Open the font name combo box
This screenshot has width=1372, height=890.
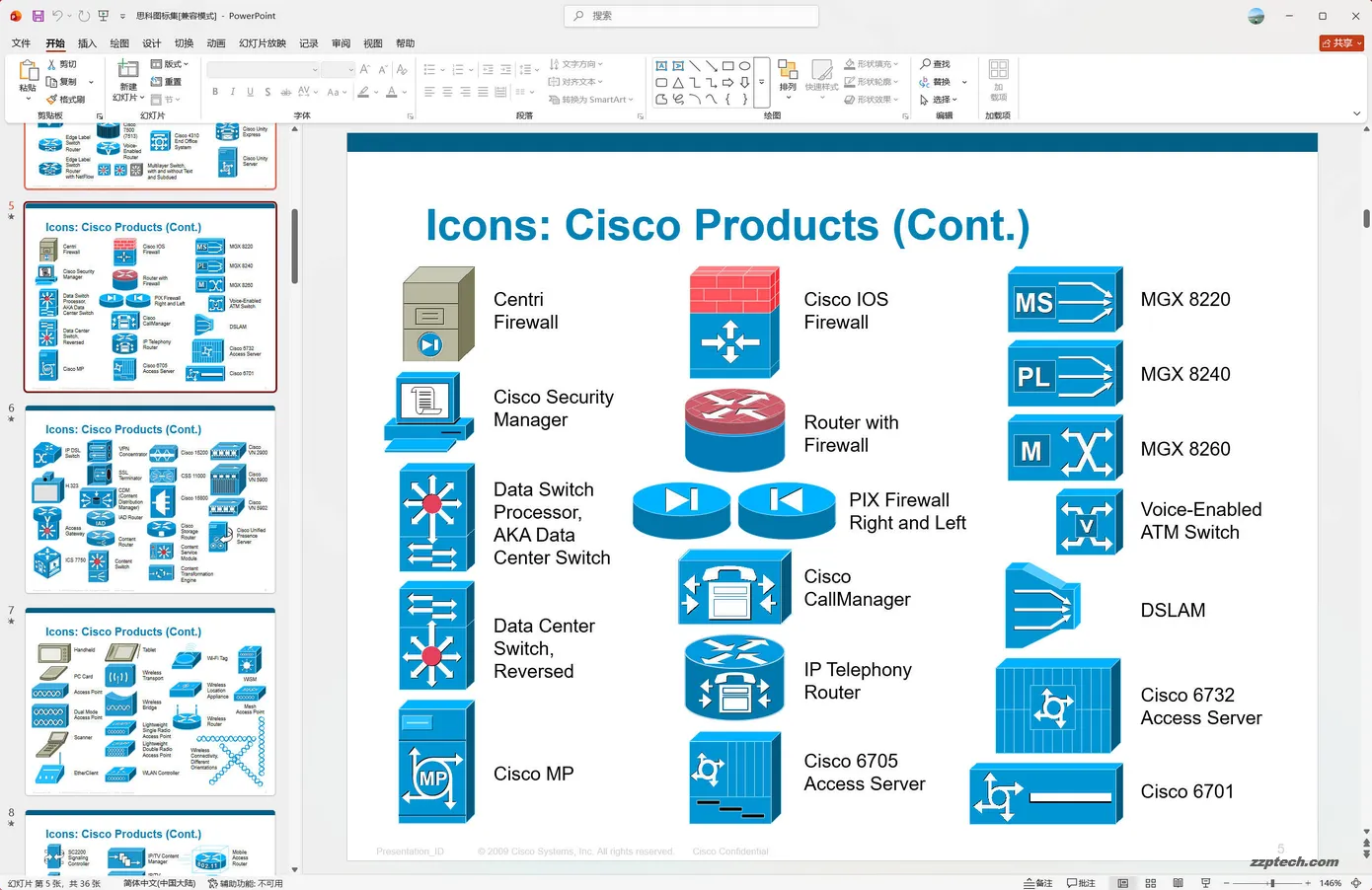(x=263, y=69)
